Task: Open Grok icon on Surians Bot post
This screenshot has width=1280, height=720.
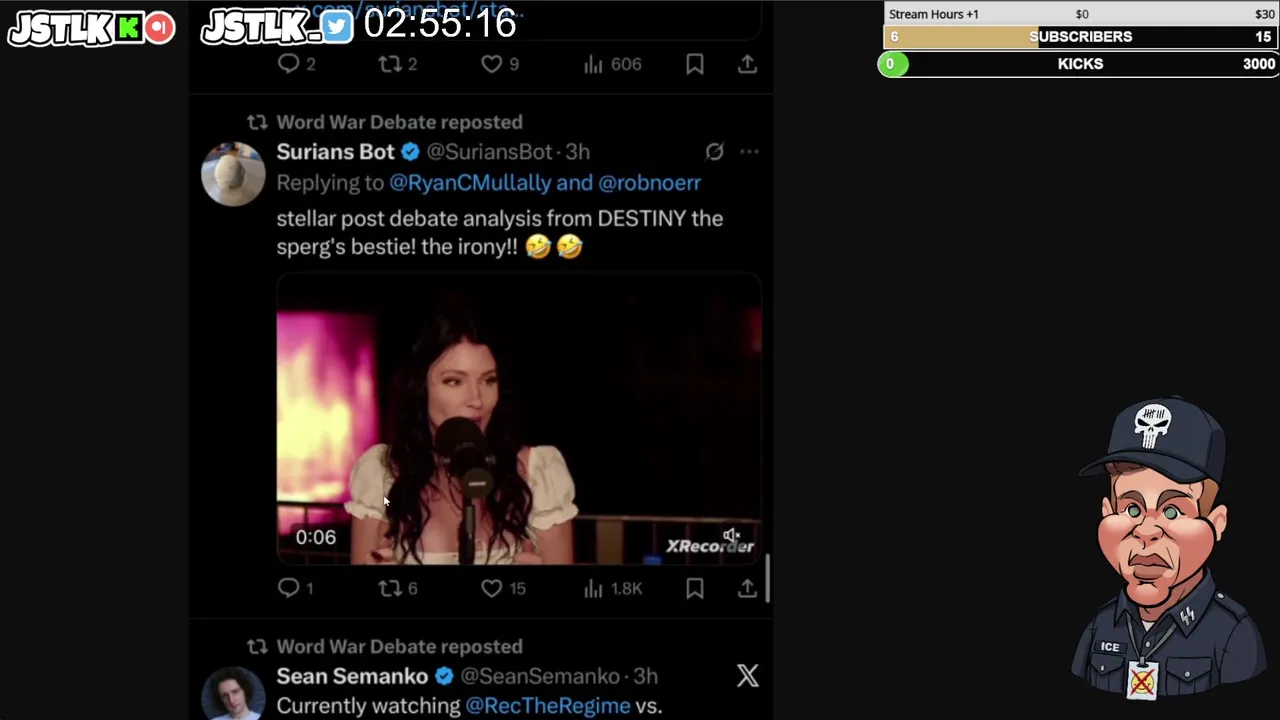Action: pos(714,152)
